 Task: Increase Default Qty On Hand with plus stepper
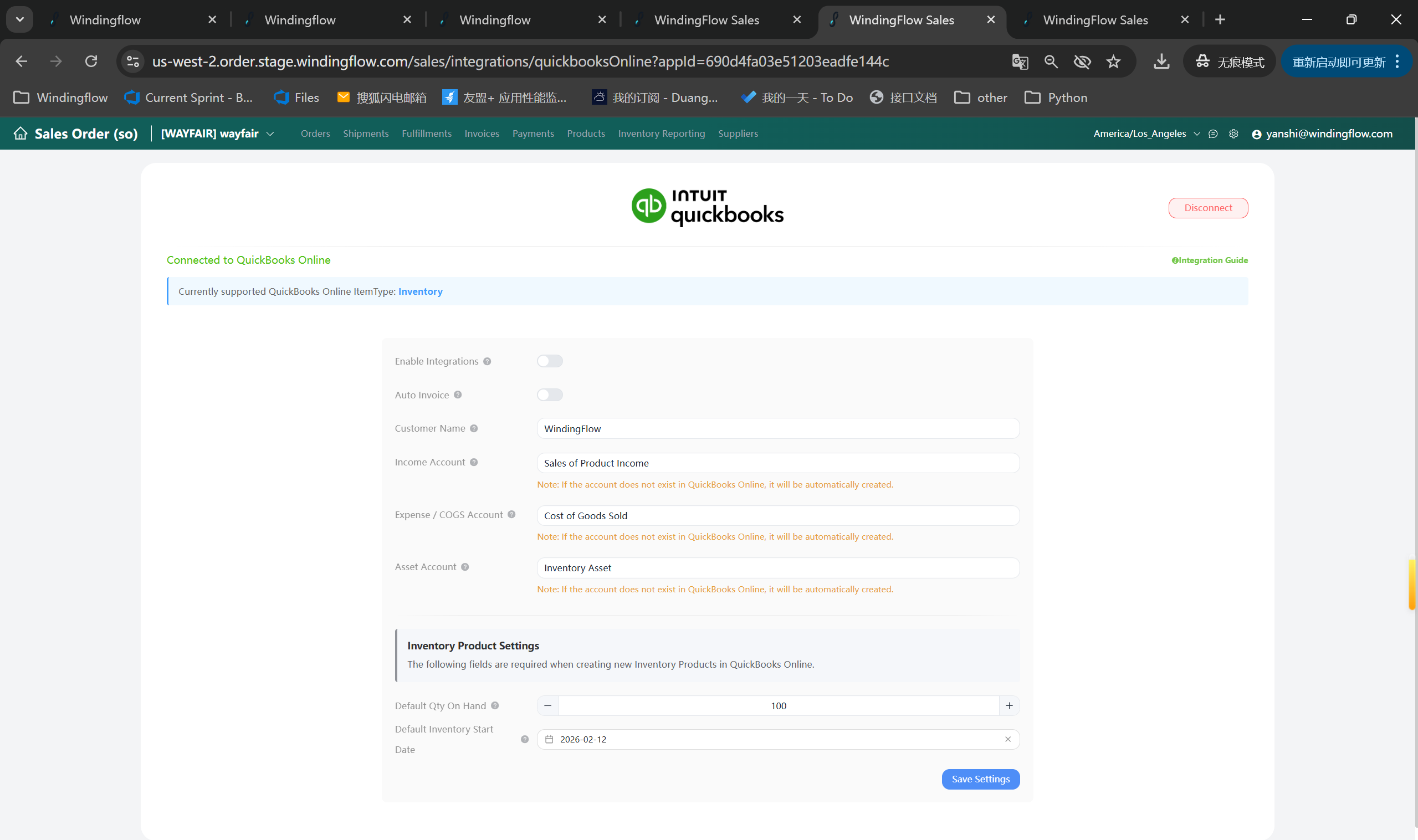coord(1009,705)
